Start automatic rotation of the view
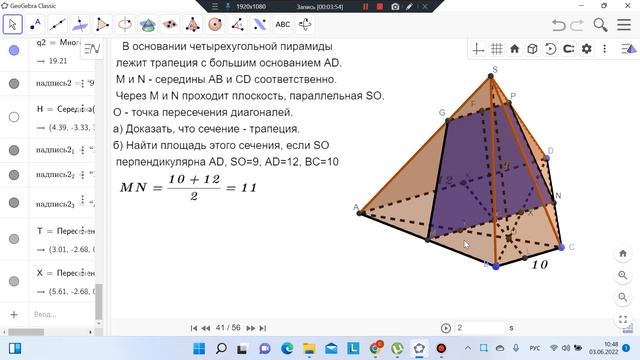The height and width of the screenshot is (360, 640). pos(550,49)
